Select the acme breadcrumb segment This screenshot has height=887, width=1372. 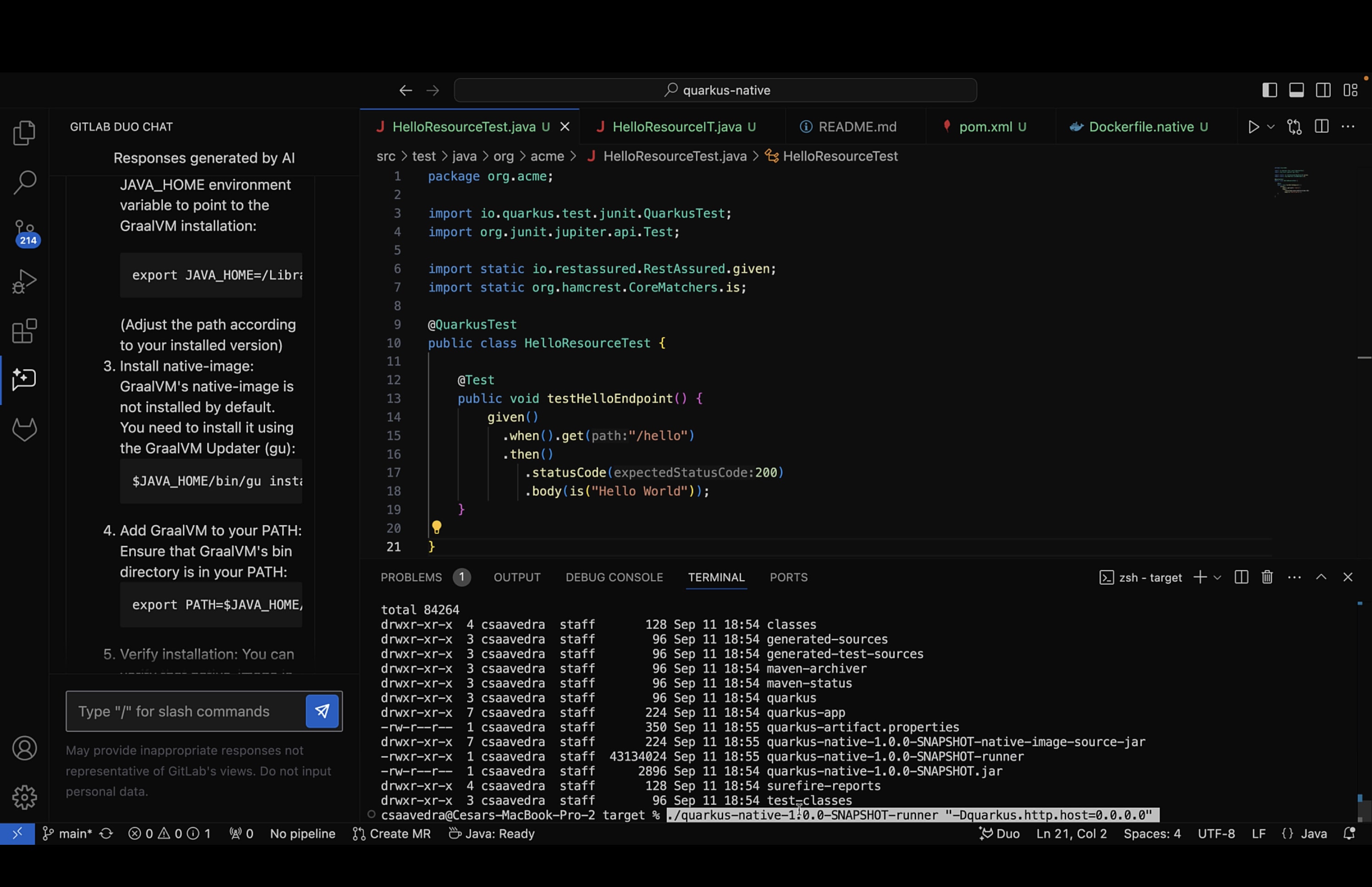(x=547, y=156)
